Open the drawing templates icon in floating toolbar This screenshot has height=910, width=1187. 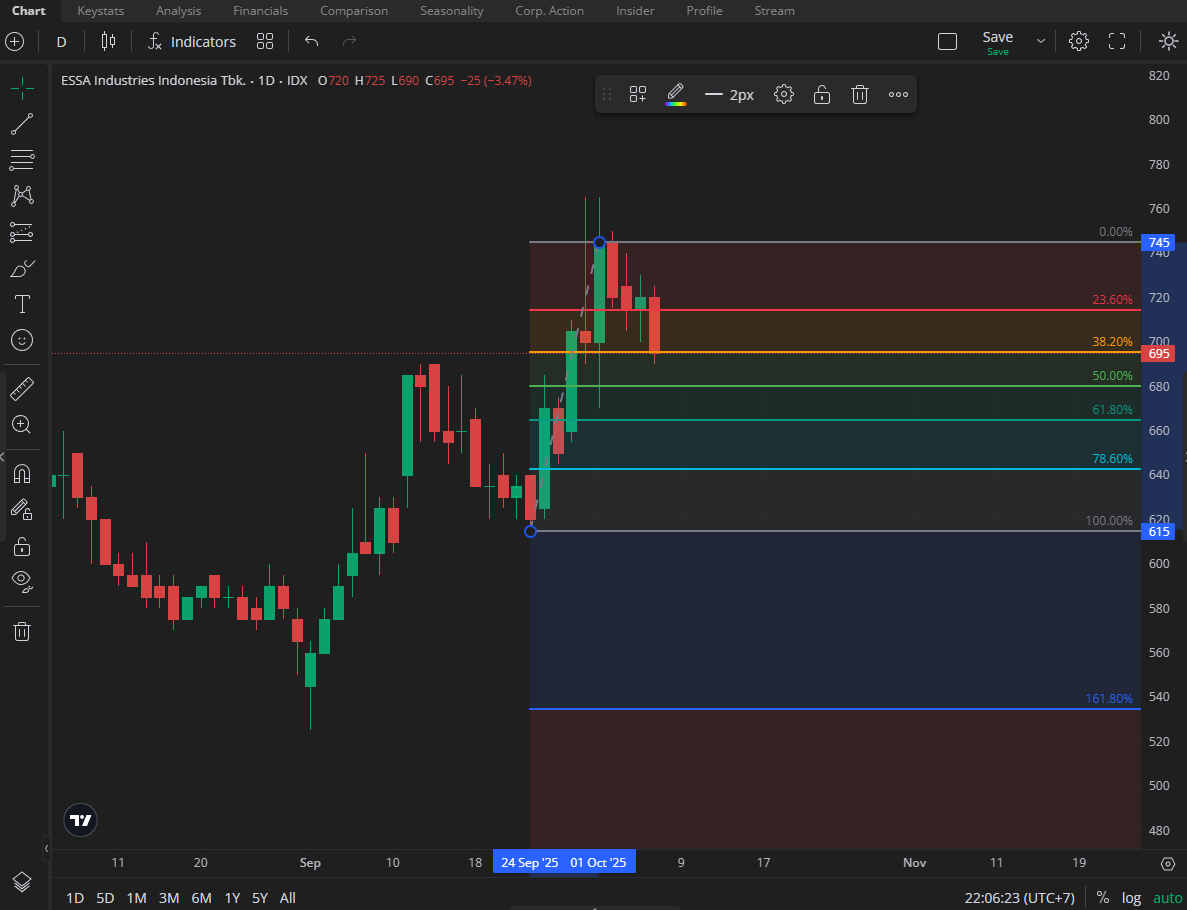point(637,95)
